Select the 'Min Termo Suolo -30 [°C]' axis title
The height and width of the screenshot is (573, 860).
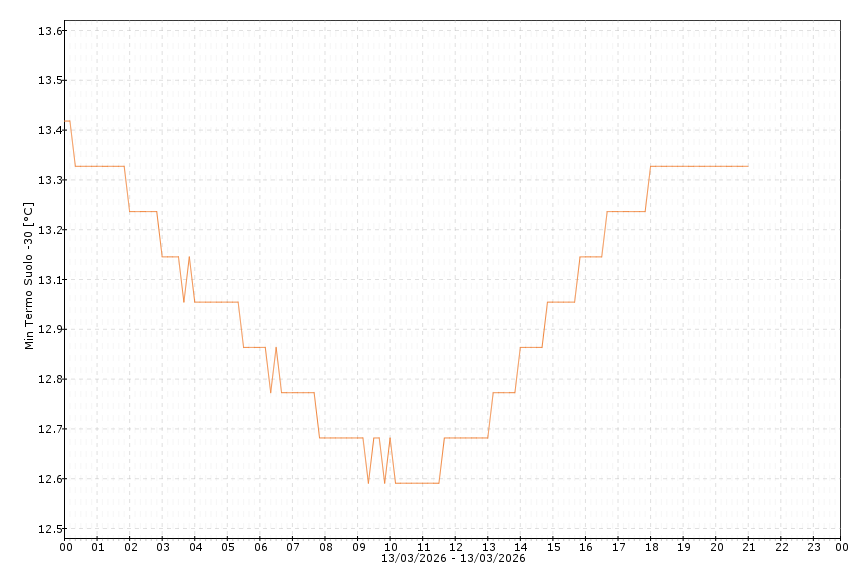29,276
